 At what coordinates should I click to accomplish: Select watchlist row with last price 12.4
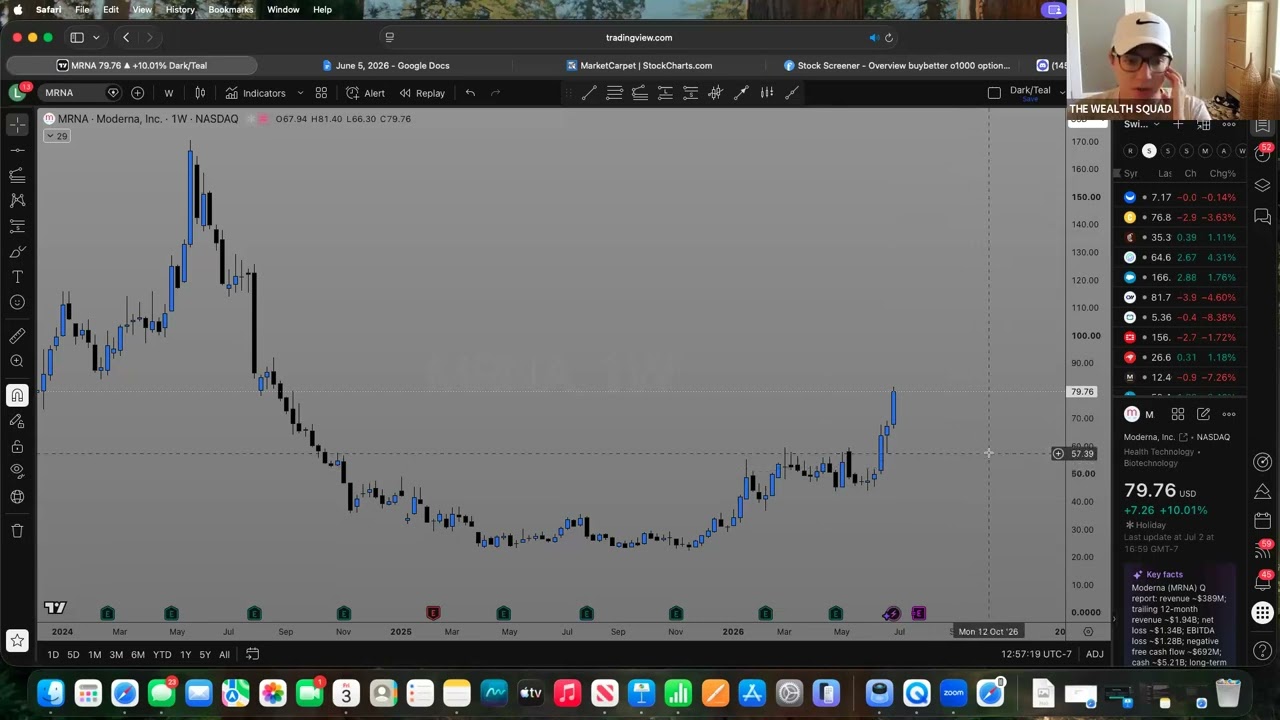coord(1180,377)
